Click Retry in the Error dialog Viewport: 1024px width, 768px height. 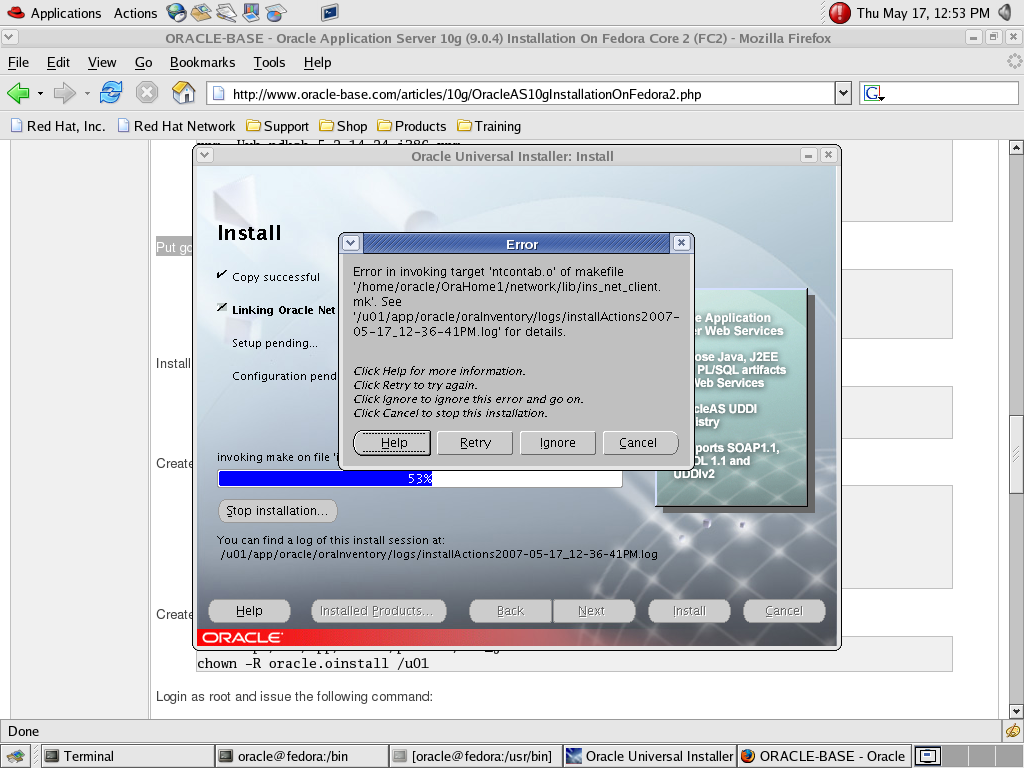click(475, 443)
